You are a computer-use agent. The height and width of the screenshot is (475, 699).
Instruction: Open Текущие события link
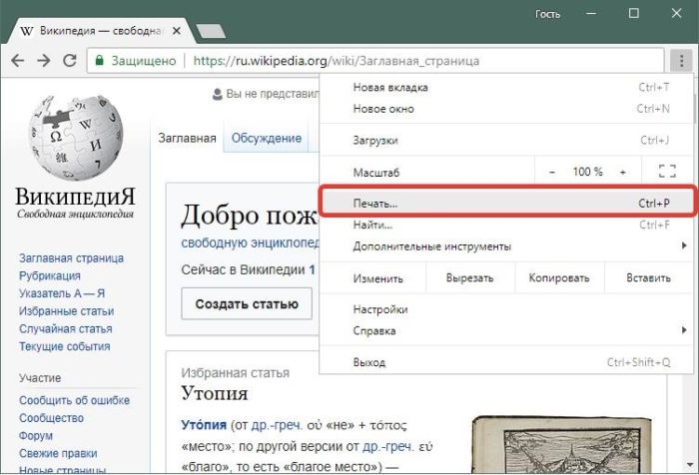(64, 346)
